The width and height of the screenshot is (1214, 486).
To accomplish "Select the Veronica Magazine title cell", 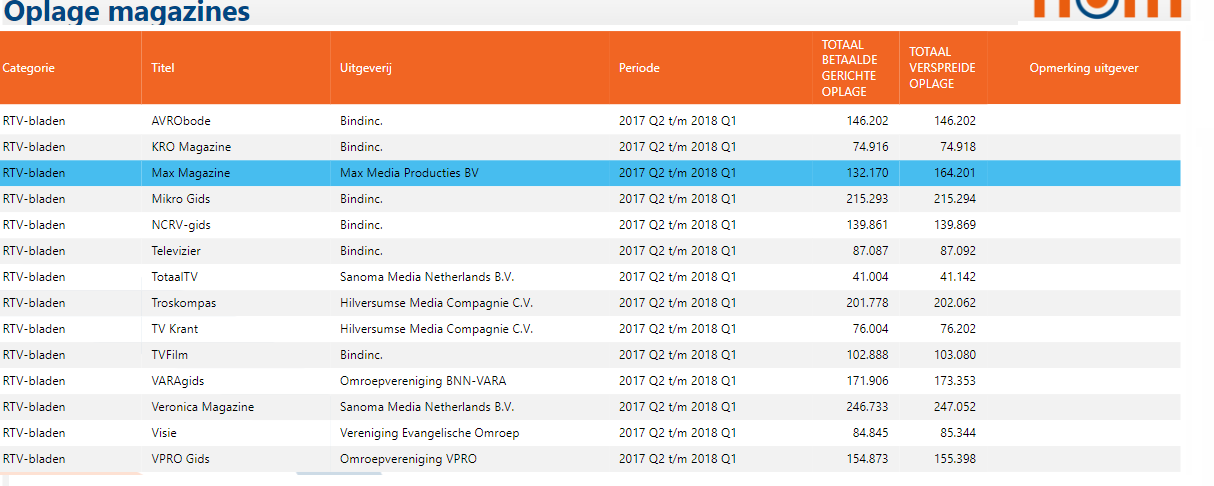I will coord(202,407).
